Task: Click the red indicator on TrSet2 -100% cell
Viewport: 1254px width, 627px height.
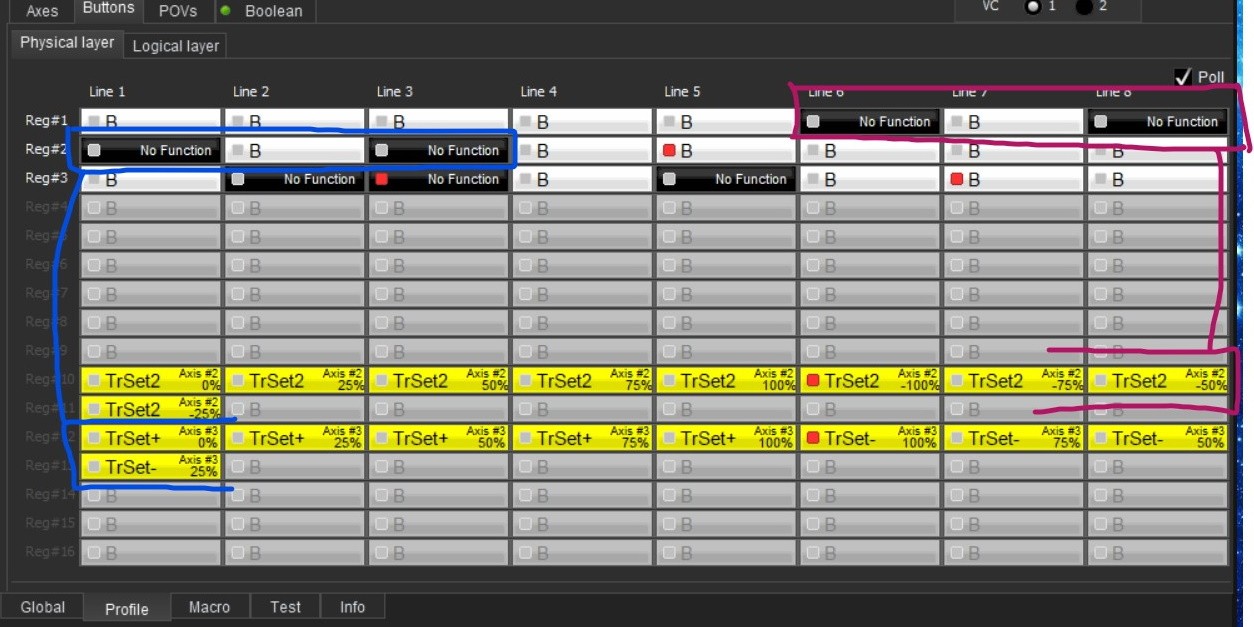Action: [813, 381]
